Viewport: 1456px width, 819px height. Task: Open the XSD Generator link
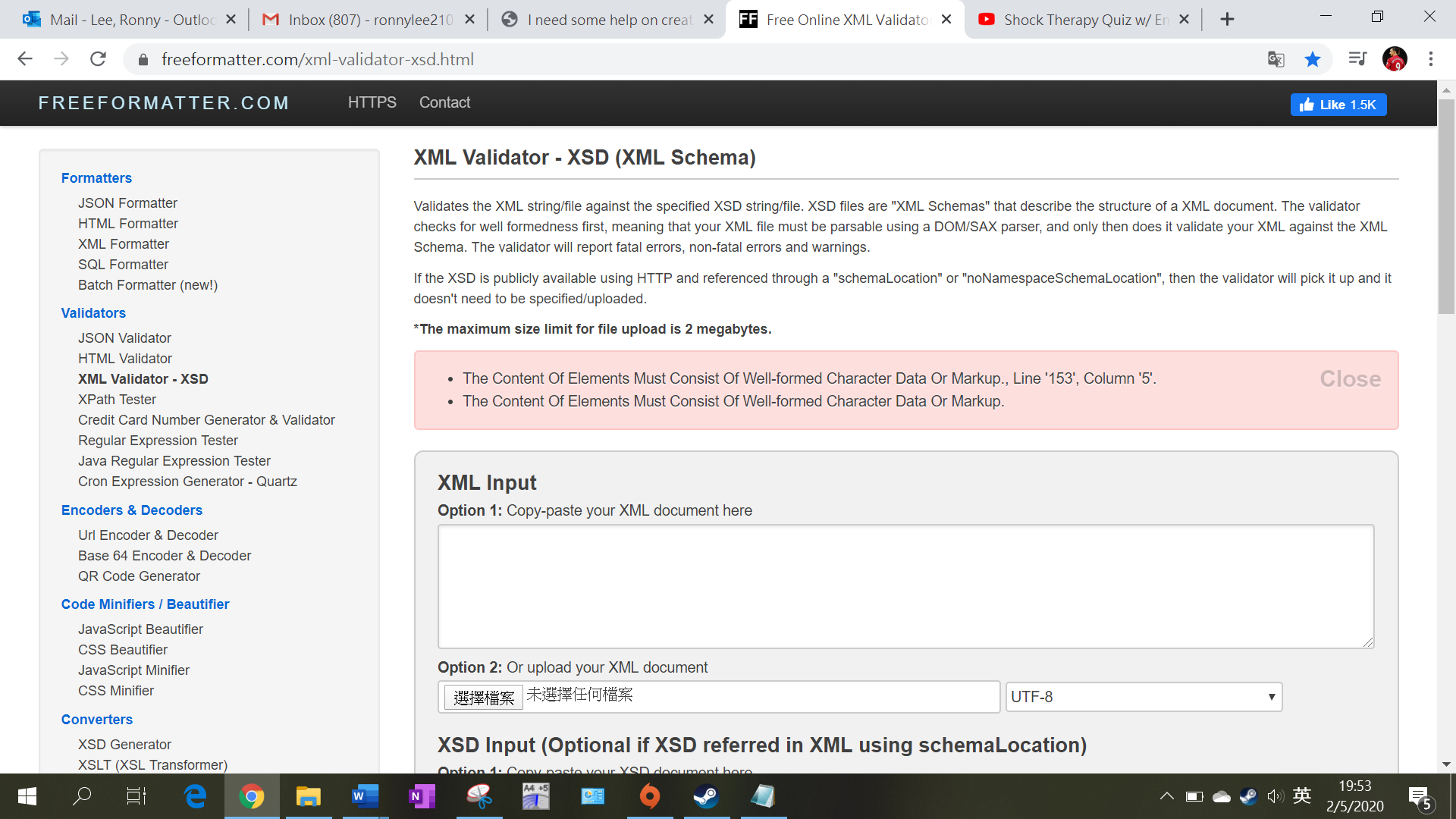(124, 745)
